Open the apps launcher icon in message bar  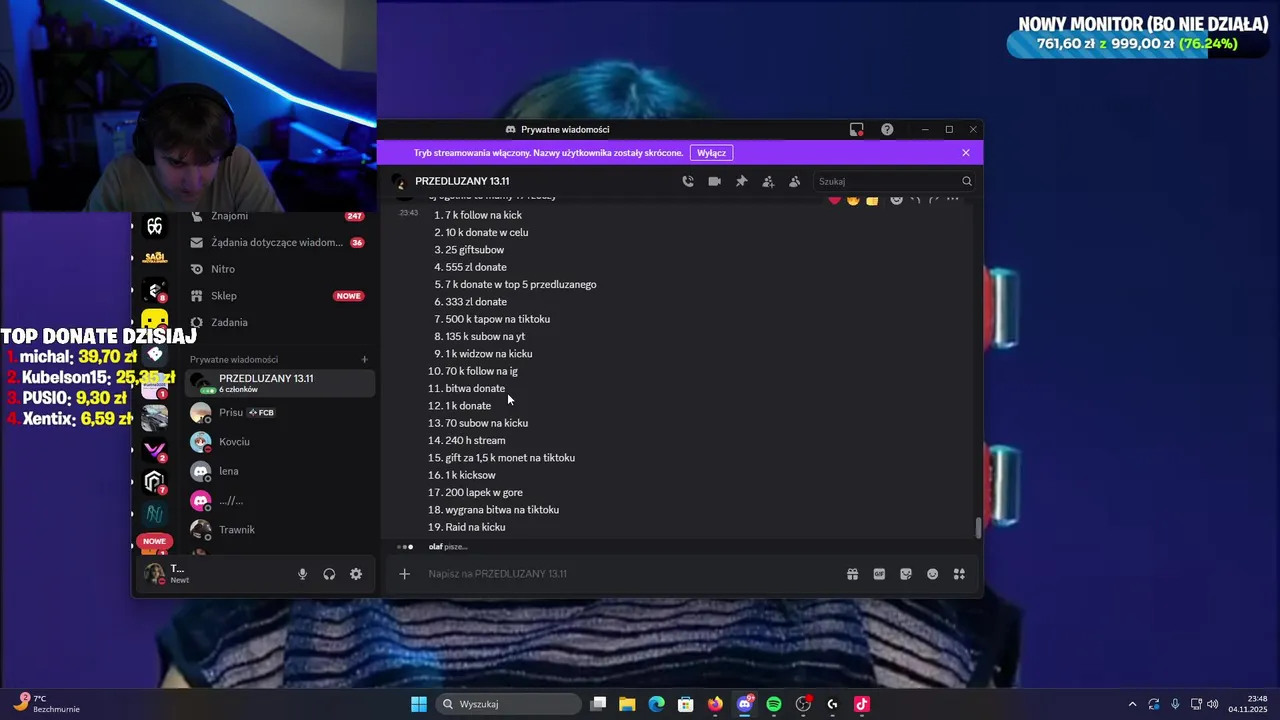[x=959, y=574]
